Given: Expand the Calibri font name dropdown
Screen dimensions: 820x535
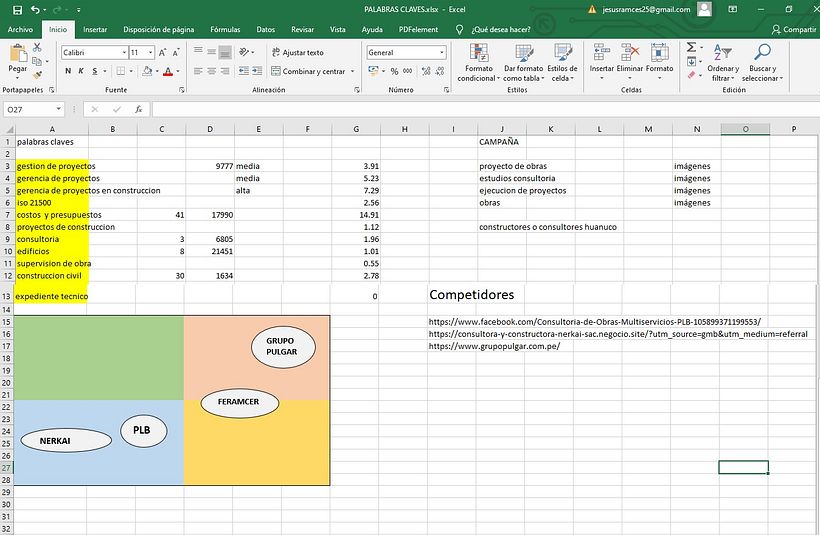Looking at the screenshot, I should click(124, 52).
